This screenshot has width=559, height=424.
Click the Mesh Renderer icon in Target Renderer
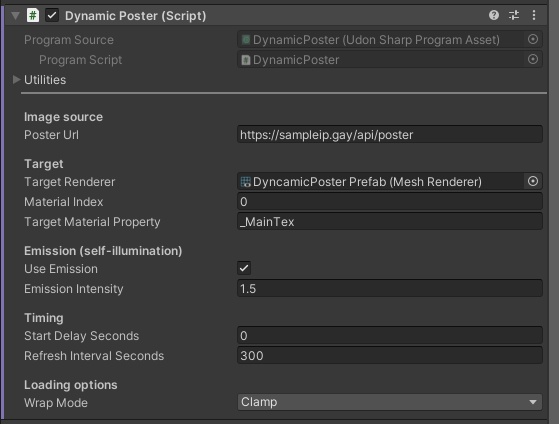[x=245, y=182]
